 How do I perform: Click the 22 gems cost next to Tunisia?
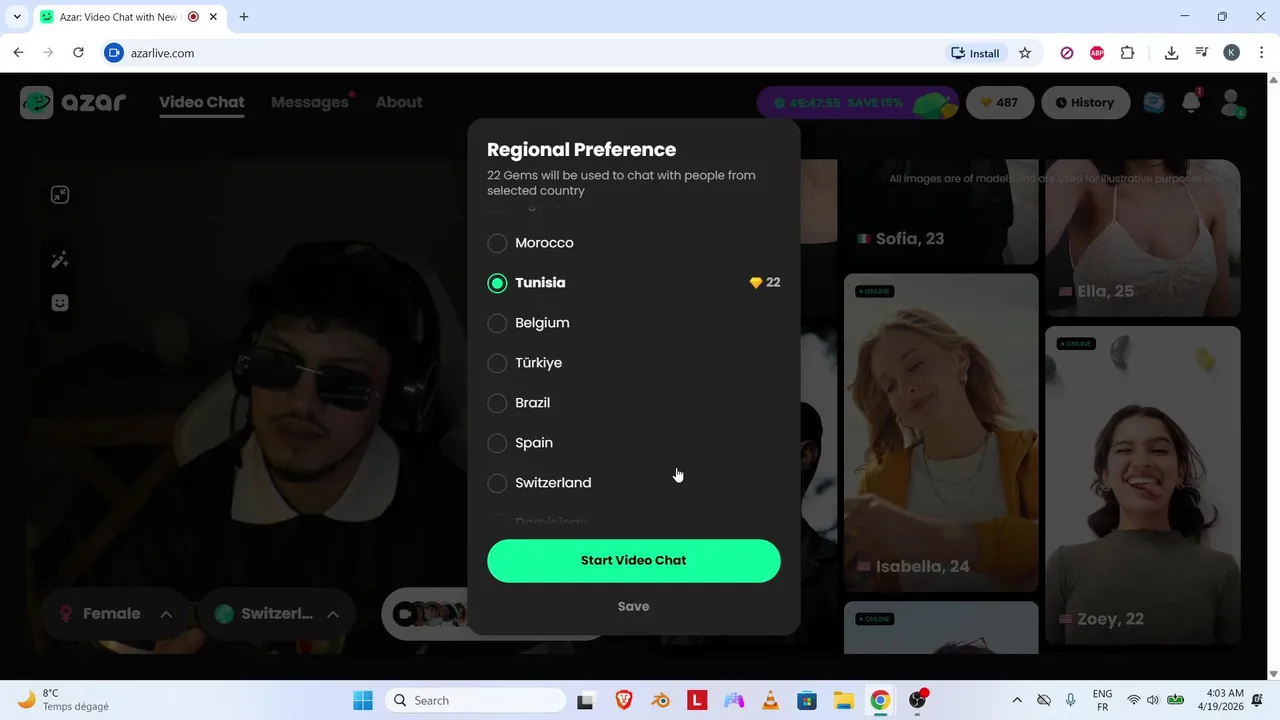(x=765, y=283)
